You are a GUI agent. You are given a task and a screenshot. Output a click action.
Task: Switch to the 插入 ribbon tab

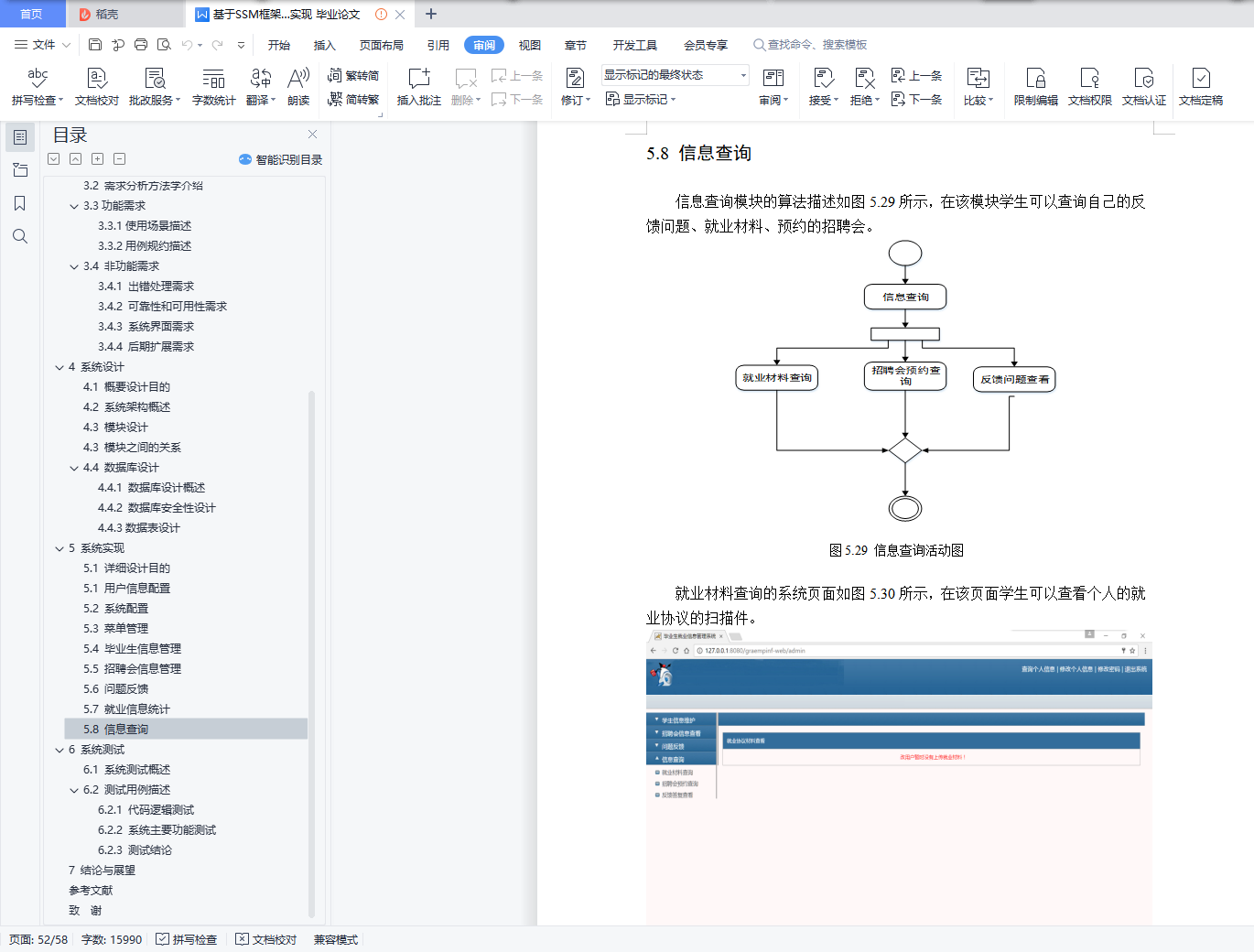[x=325, y=45]
